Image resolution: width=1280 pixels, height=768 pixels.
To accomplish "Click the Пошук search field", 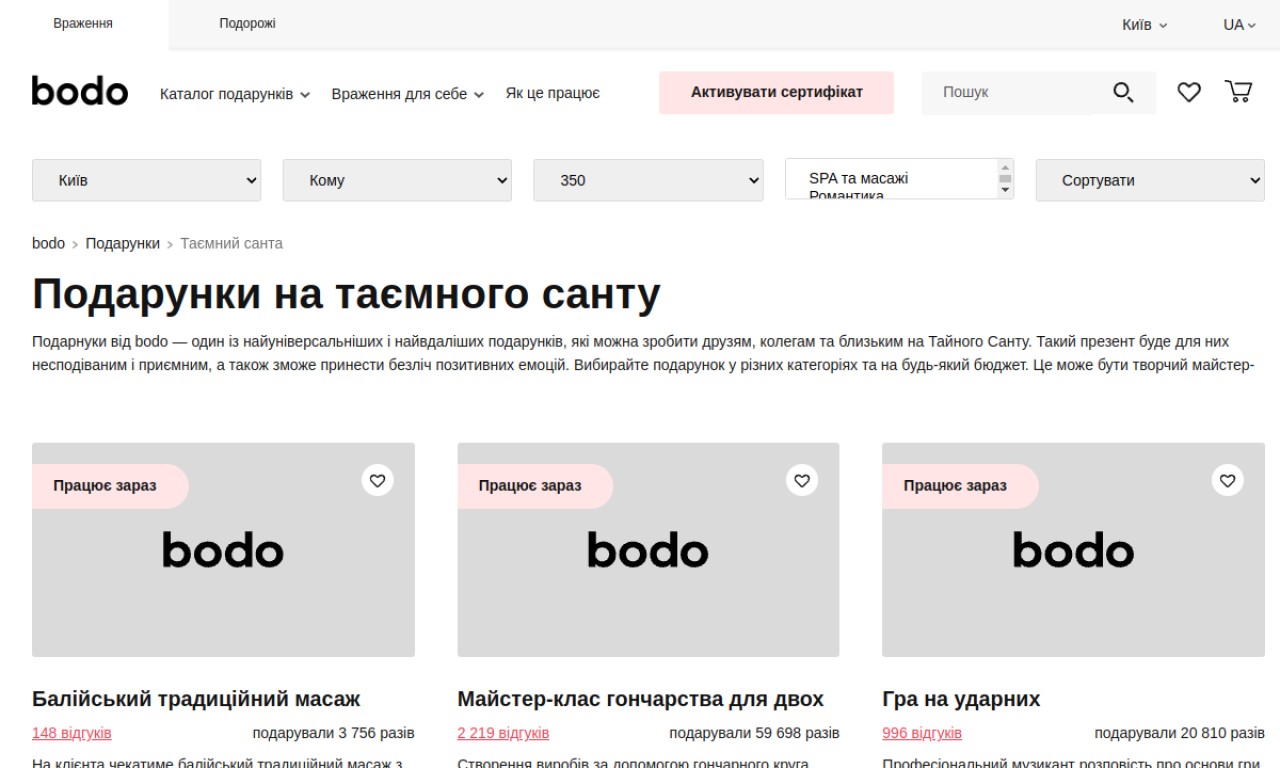I will (1010, 92).
